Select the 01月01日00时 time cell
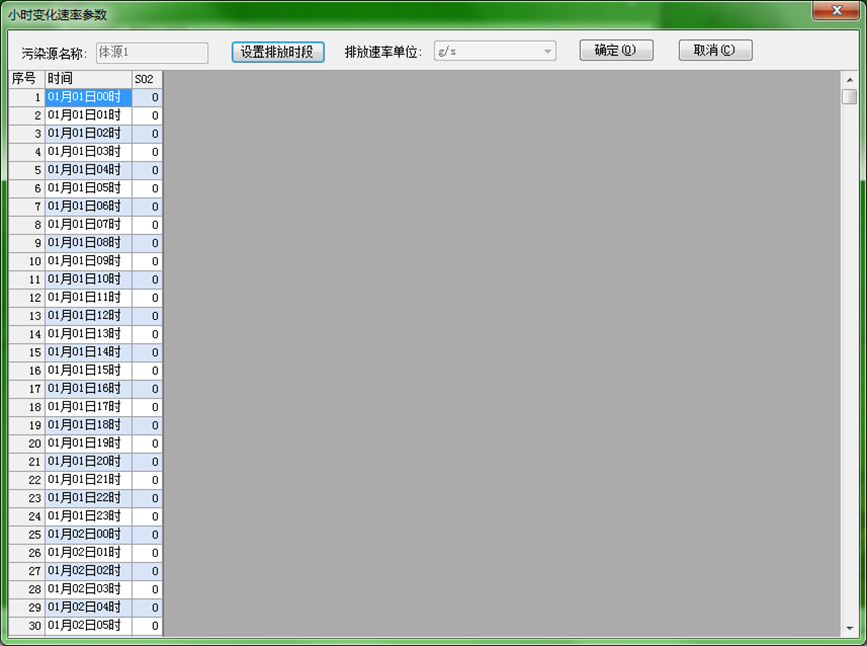 88,97
